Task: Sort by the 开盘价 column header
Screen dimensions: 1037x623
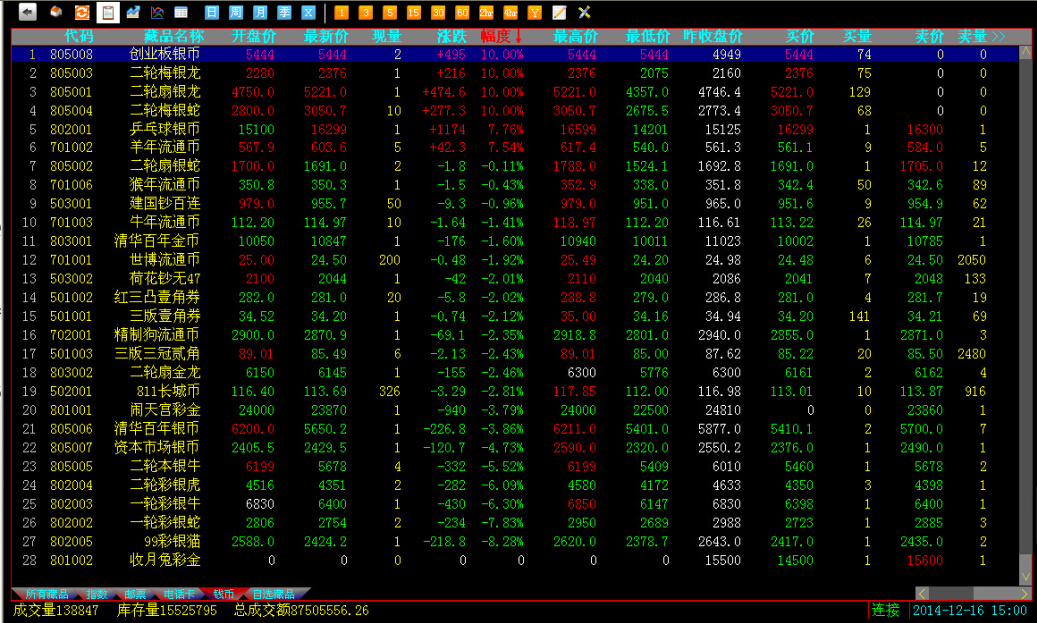Action: coord(253,36)
